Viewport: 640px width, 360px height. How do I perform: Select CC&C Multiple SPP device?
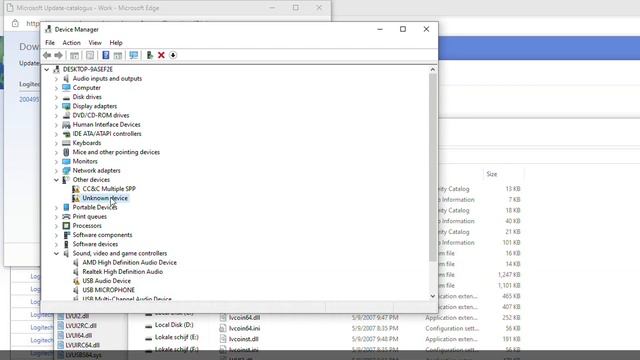[x=109, y=189]
